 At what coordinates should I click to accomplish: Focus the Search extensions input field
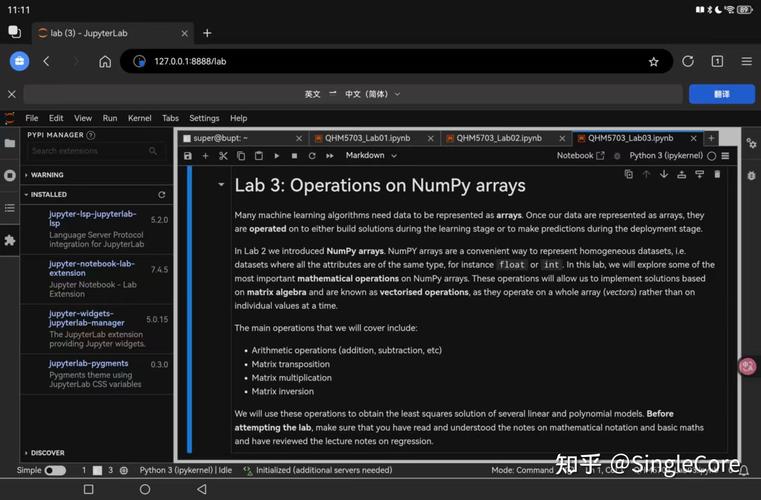(89, 151)
